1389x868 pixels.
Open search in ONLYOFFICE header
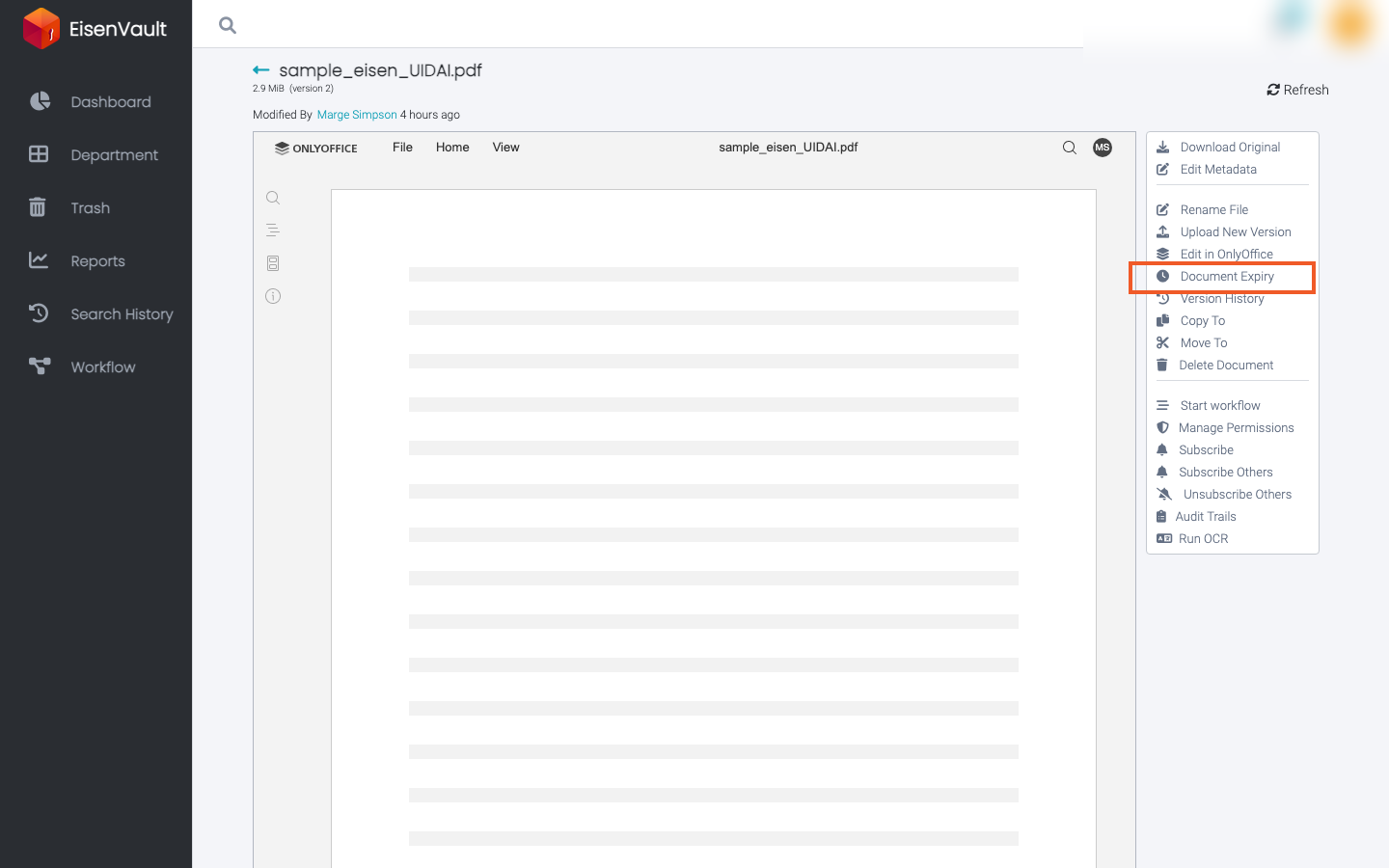point(1070,148)
